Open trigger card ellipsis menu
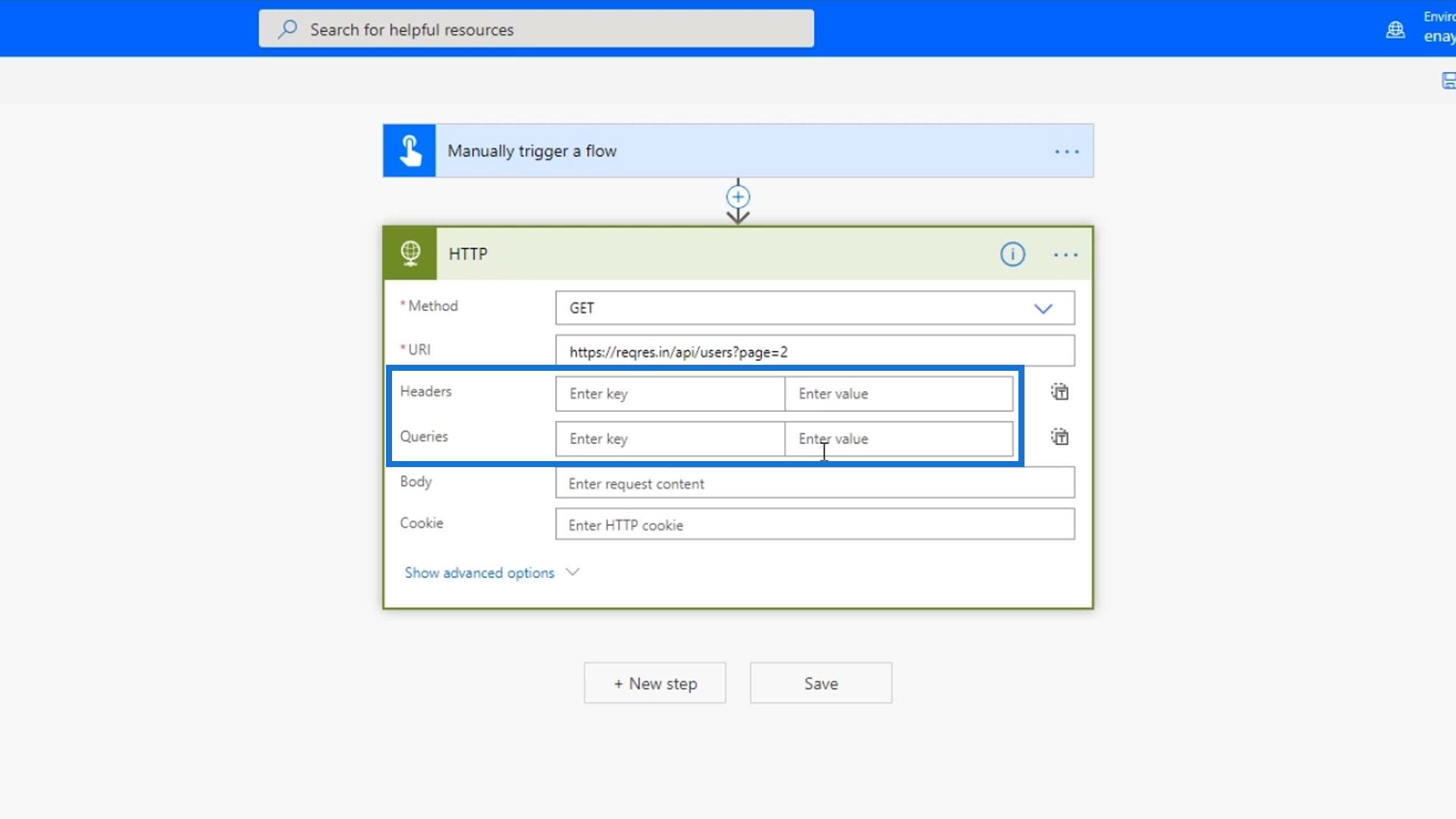This screenshot has width=1456, height=819. click(x=1066, y=152)
